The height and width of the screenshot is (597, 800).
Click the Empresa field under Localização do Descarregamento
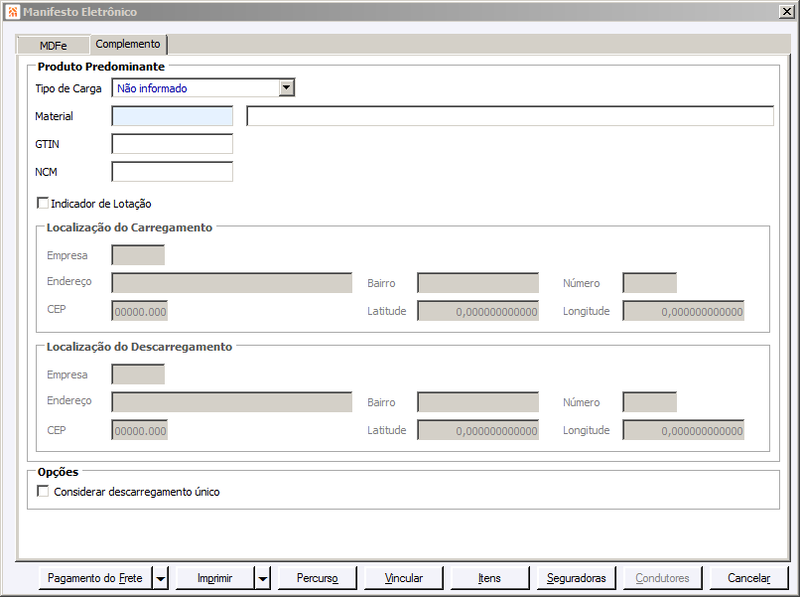[138, 374]
